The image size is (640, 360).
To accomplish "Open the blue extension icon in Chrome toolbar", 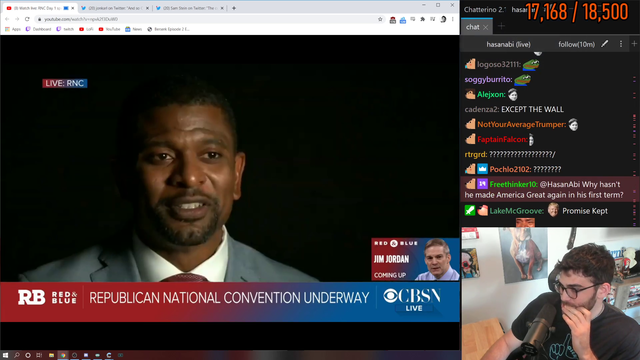I will [403, 20].
